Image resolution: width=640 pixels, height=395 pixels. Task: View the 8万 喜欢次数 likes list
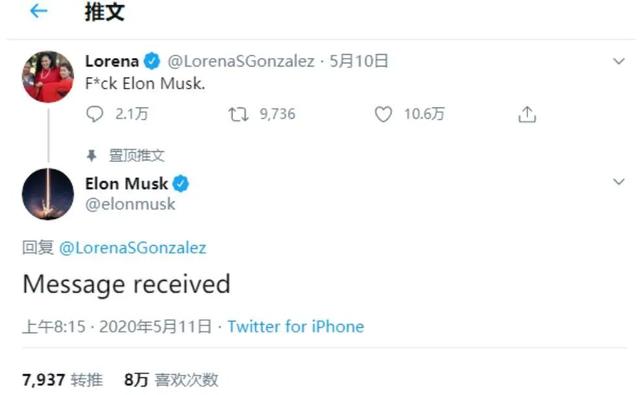point(171,380)
